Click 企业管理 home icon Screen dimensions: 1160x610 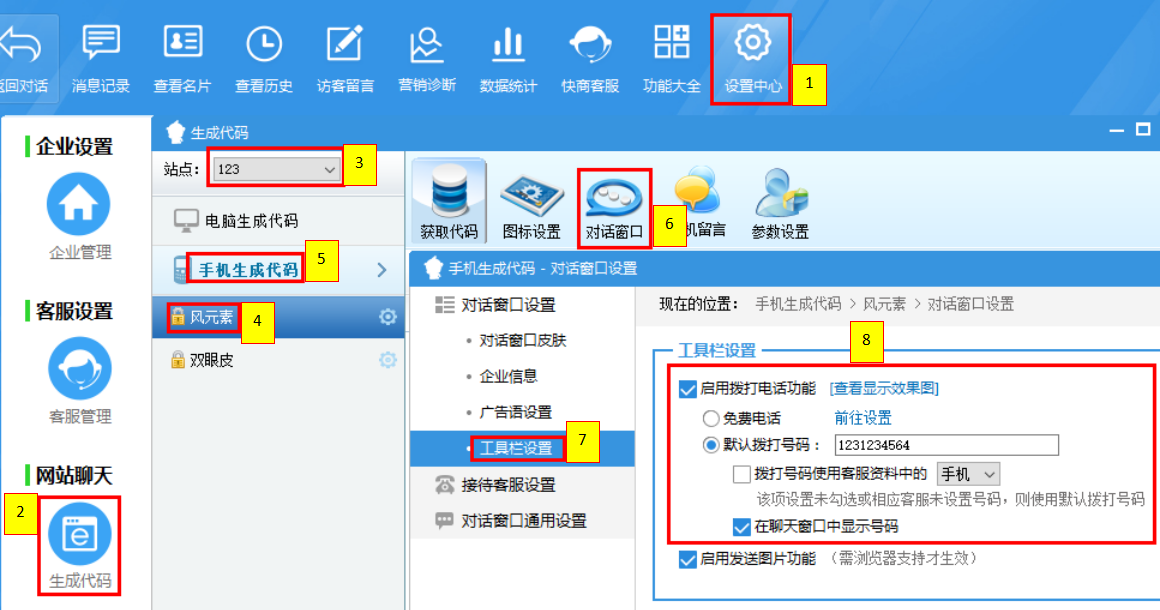[78, 203]
